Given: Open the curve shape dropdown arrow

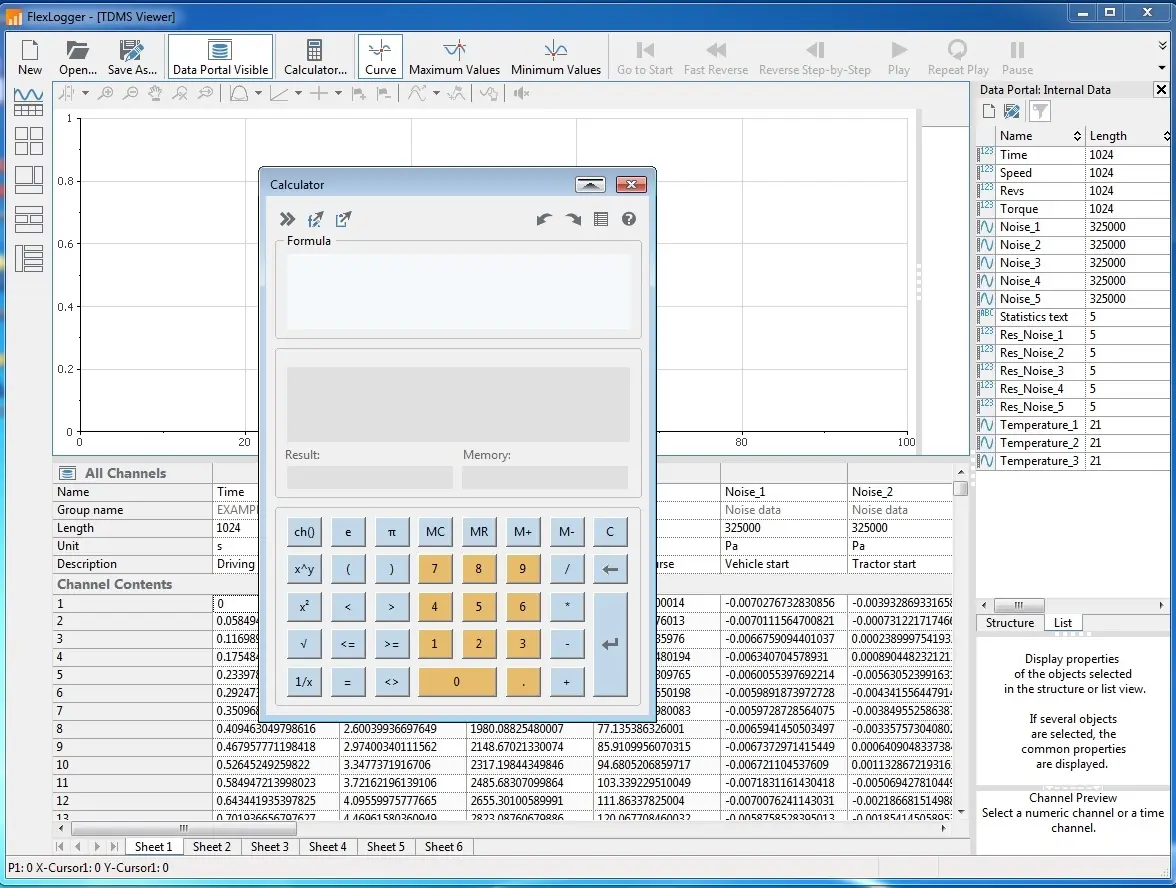Looking at the screenshot, I should pos(258,93).
